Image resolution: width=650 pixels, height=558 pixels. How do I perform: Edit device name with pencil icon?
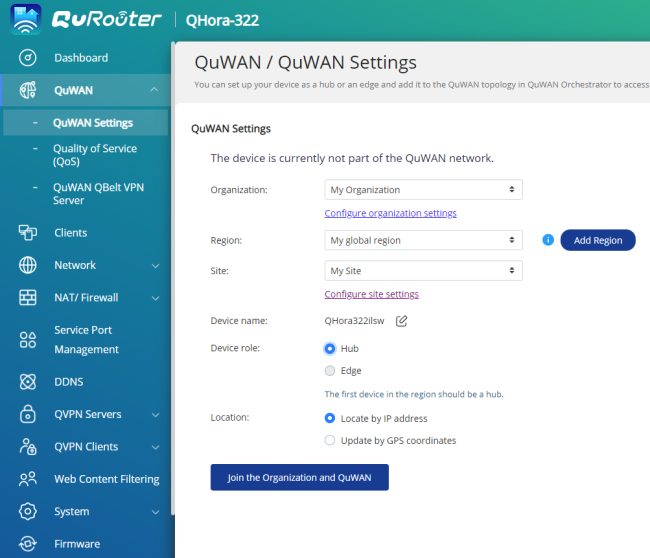[x=401, y=321]
